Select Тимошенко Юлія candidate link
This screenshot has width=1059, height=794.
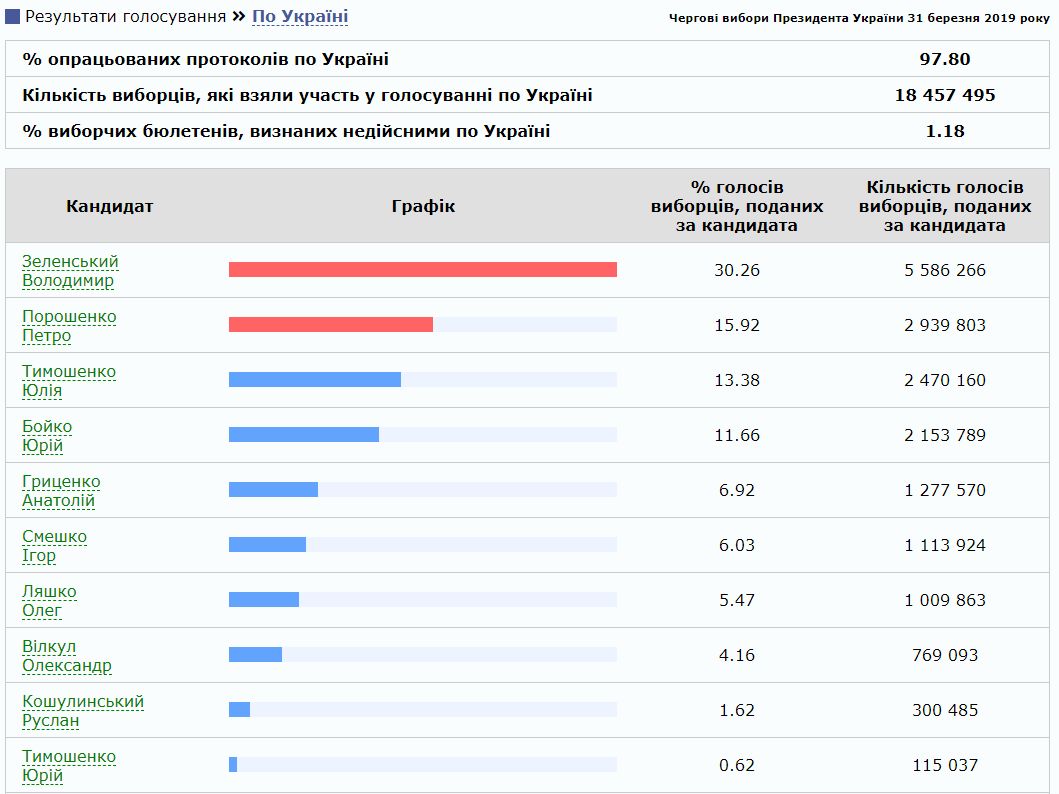(69, 381)
